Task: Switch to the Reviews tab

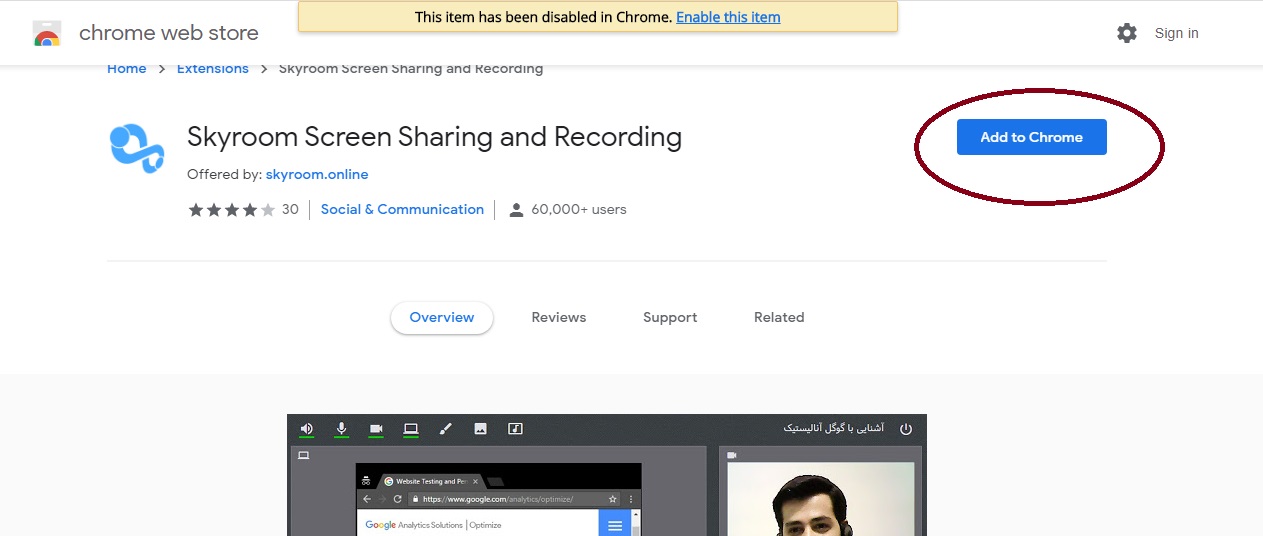Action: point(559,318)
